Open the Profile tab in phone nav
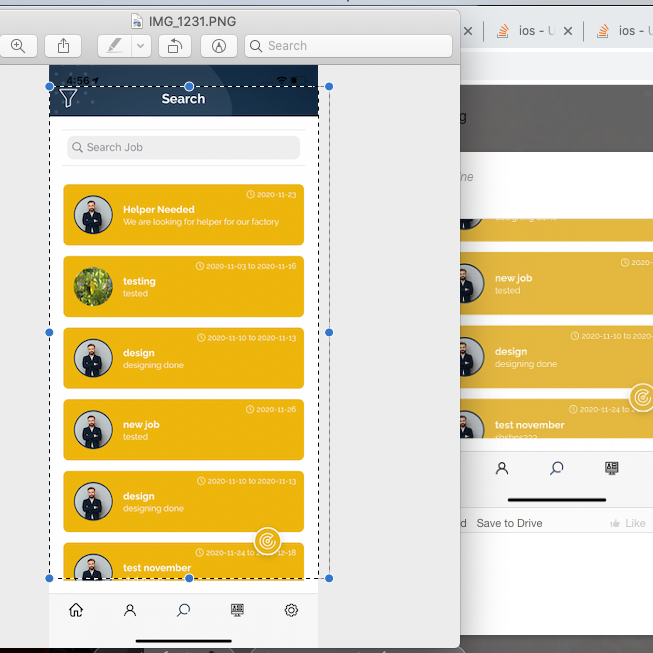The width and height of the screenshot is (653, 653). click(x=130, y=610)
